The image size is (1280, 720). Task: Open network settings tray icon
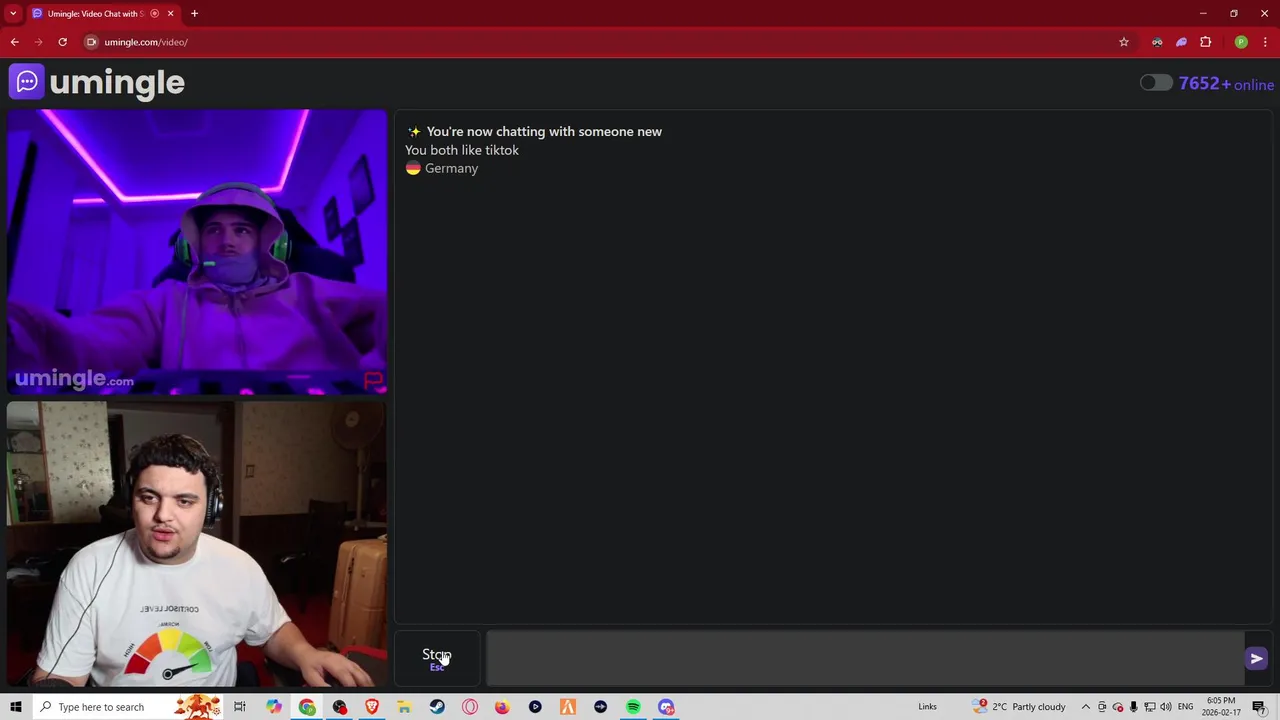pos(1150,707)
